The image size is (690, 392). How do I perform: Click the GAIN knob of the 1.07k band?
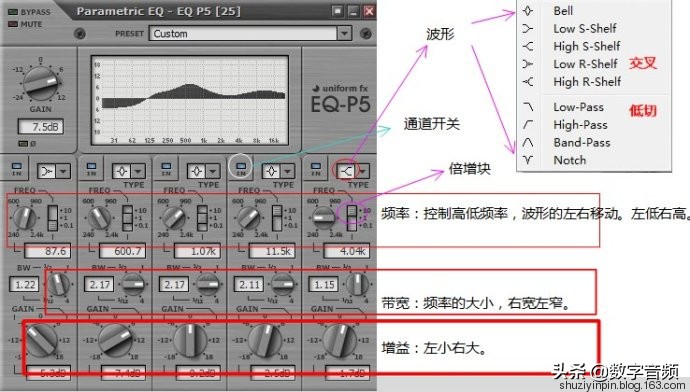[x=190, y=340]
